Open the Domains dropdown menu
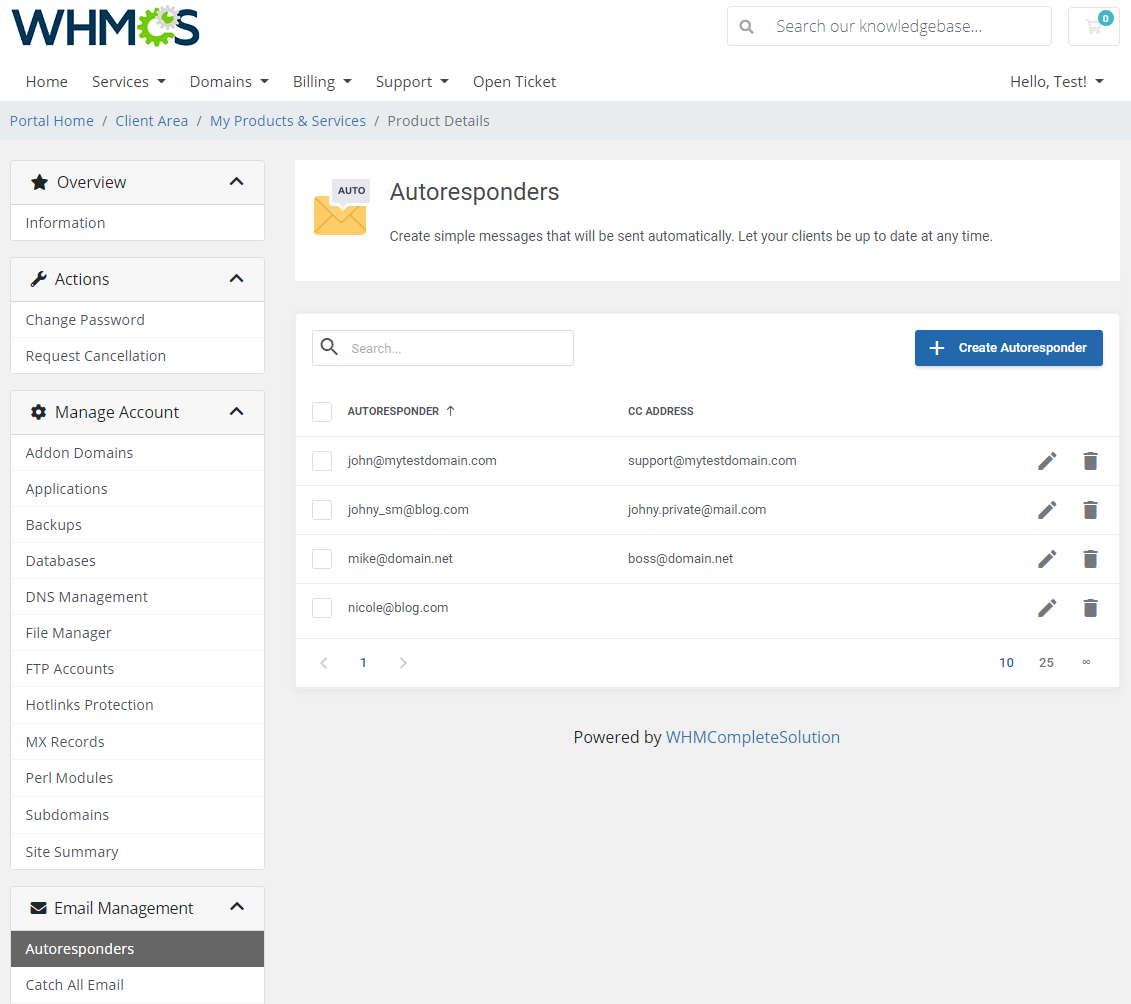 (x=228, y=81)
